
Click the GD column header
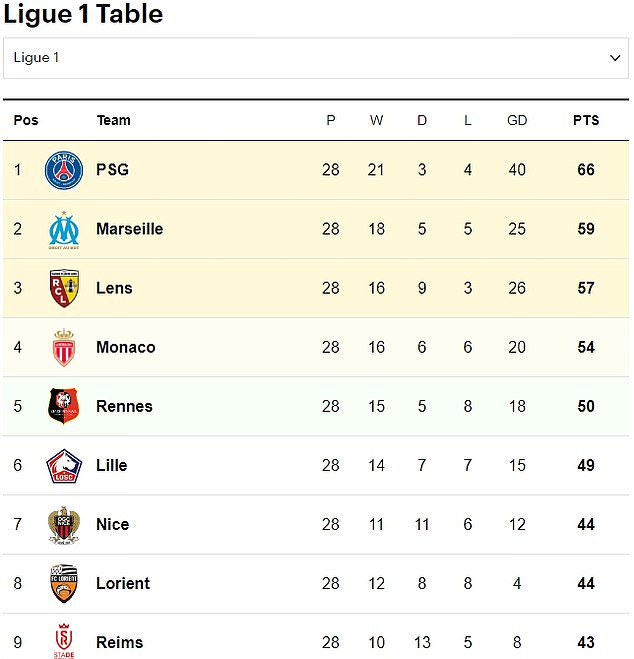coord(517,120)
